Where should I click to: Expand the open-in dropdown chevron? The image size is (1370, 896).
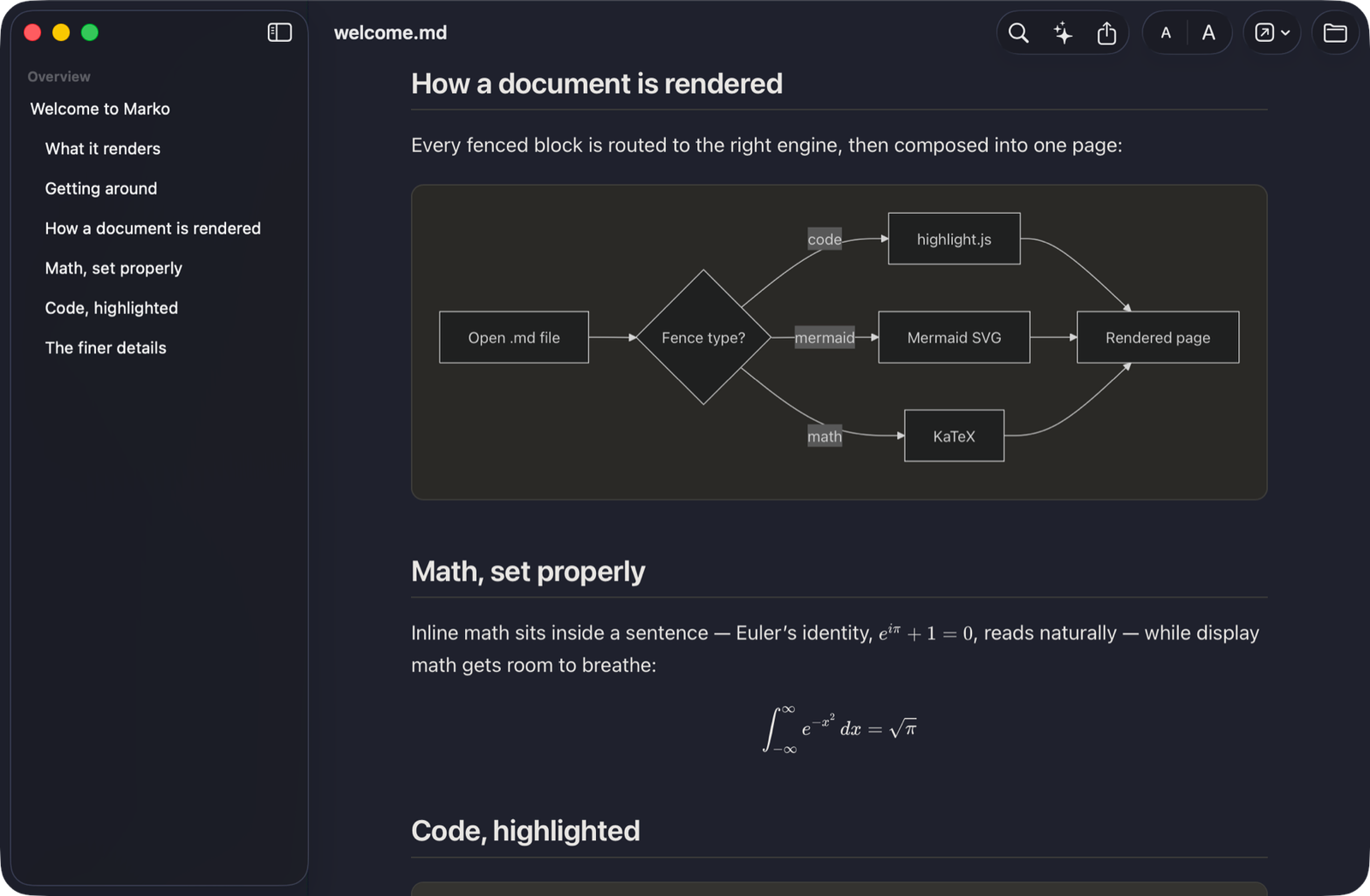click(1285, 33)
